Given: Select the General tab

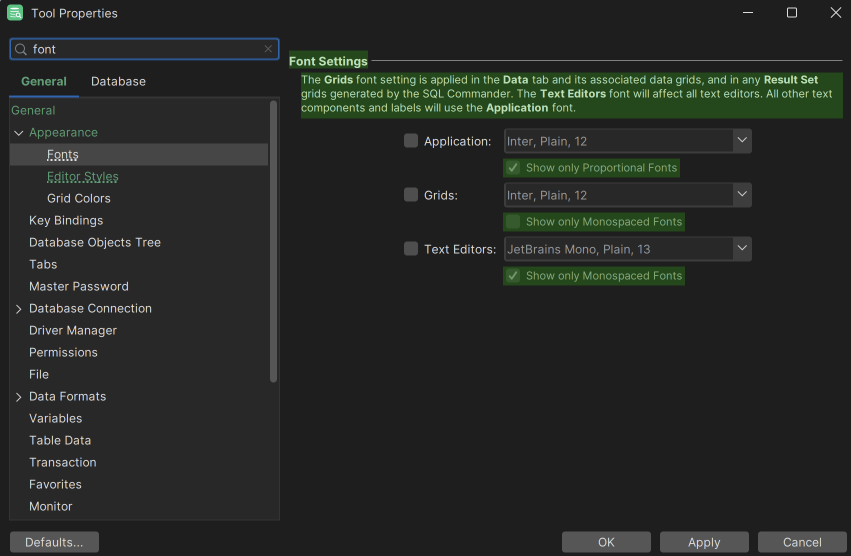Looking at the screenshot, I should coord(44,82).
